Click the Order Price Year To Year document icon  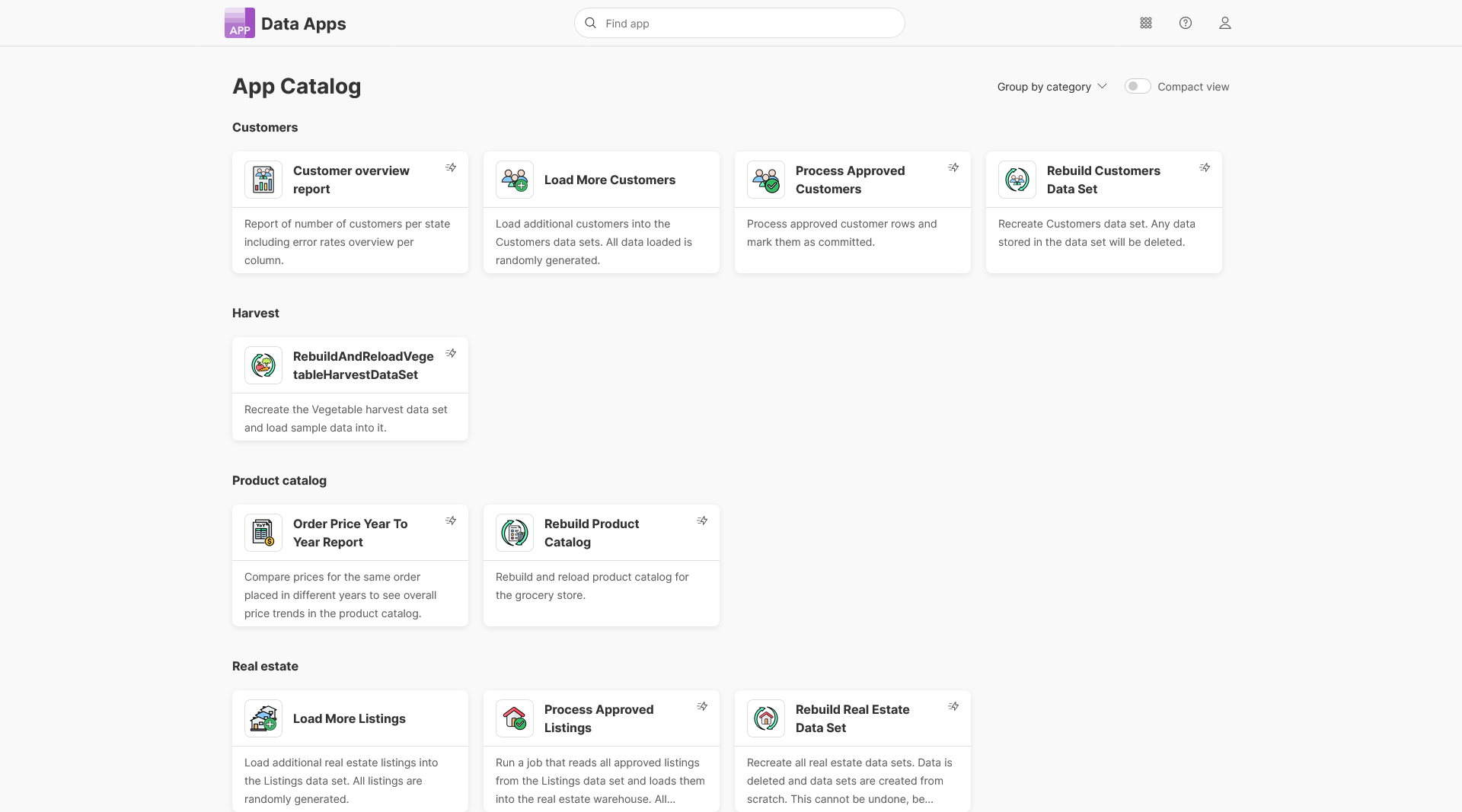pyautogui.click(x=263, y=533)
